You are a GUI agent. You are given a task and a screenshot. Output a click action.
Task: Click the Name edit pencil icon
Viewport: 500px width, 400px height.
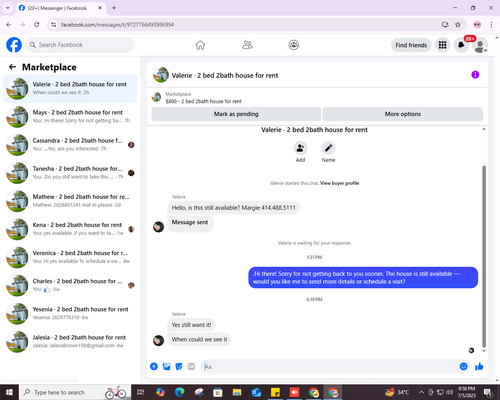tap(328, 148)
